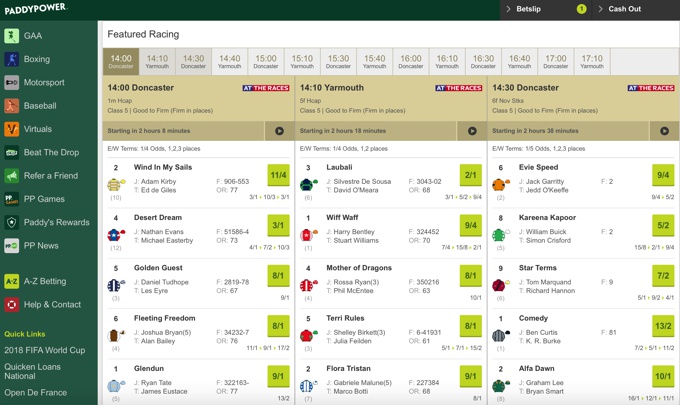This screenshot has width=680, height=405.
Task: Click the Fleeting Freedom horse name
Action: point(165,318)
